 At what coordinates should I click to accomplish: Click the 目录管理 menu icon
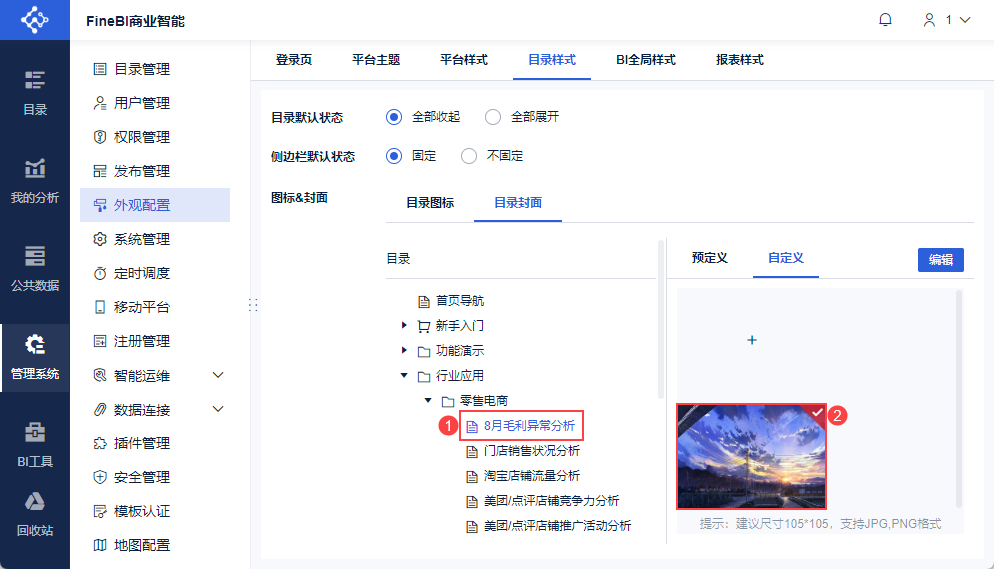click(100, 69)
